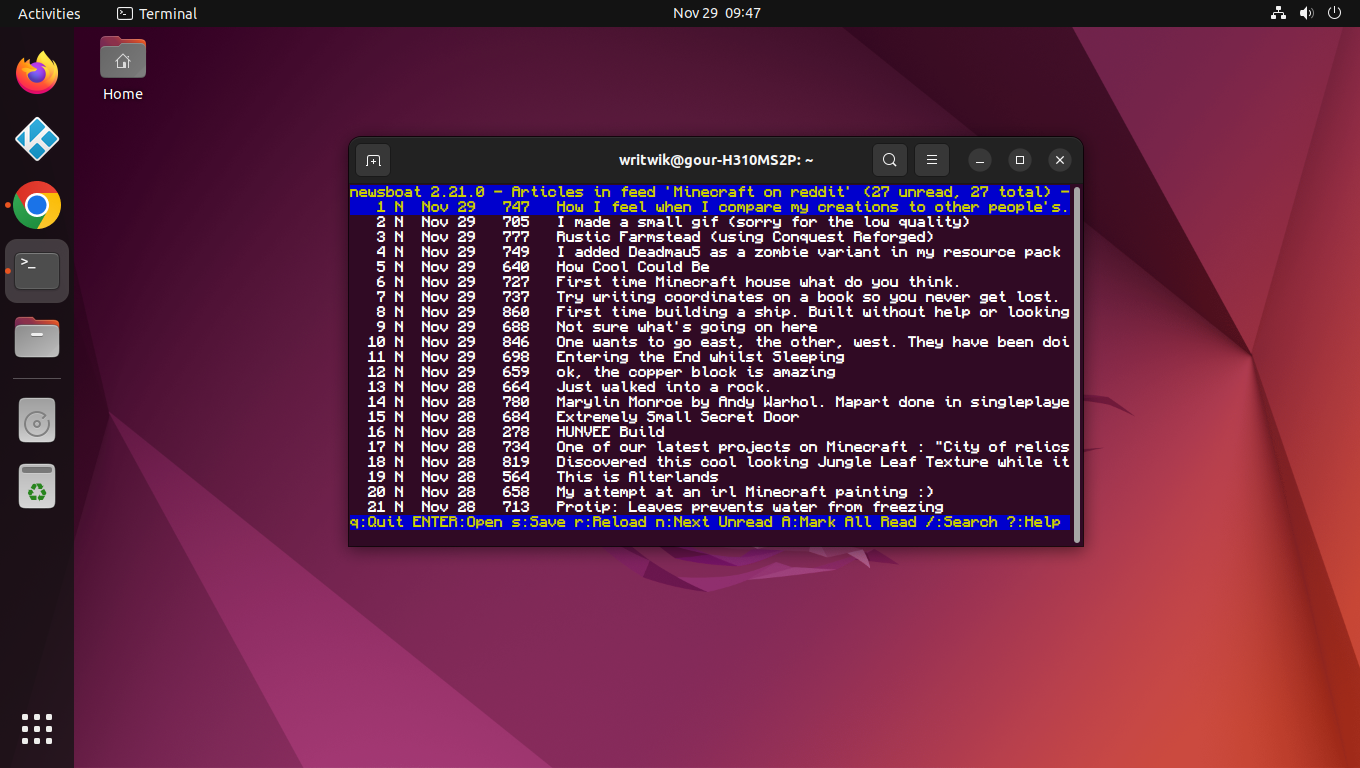Viewport: 1360px width, 768px height.
Task: Open the Trash icon in the dock
Action: point(36,486)
